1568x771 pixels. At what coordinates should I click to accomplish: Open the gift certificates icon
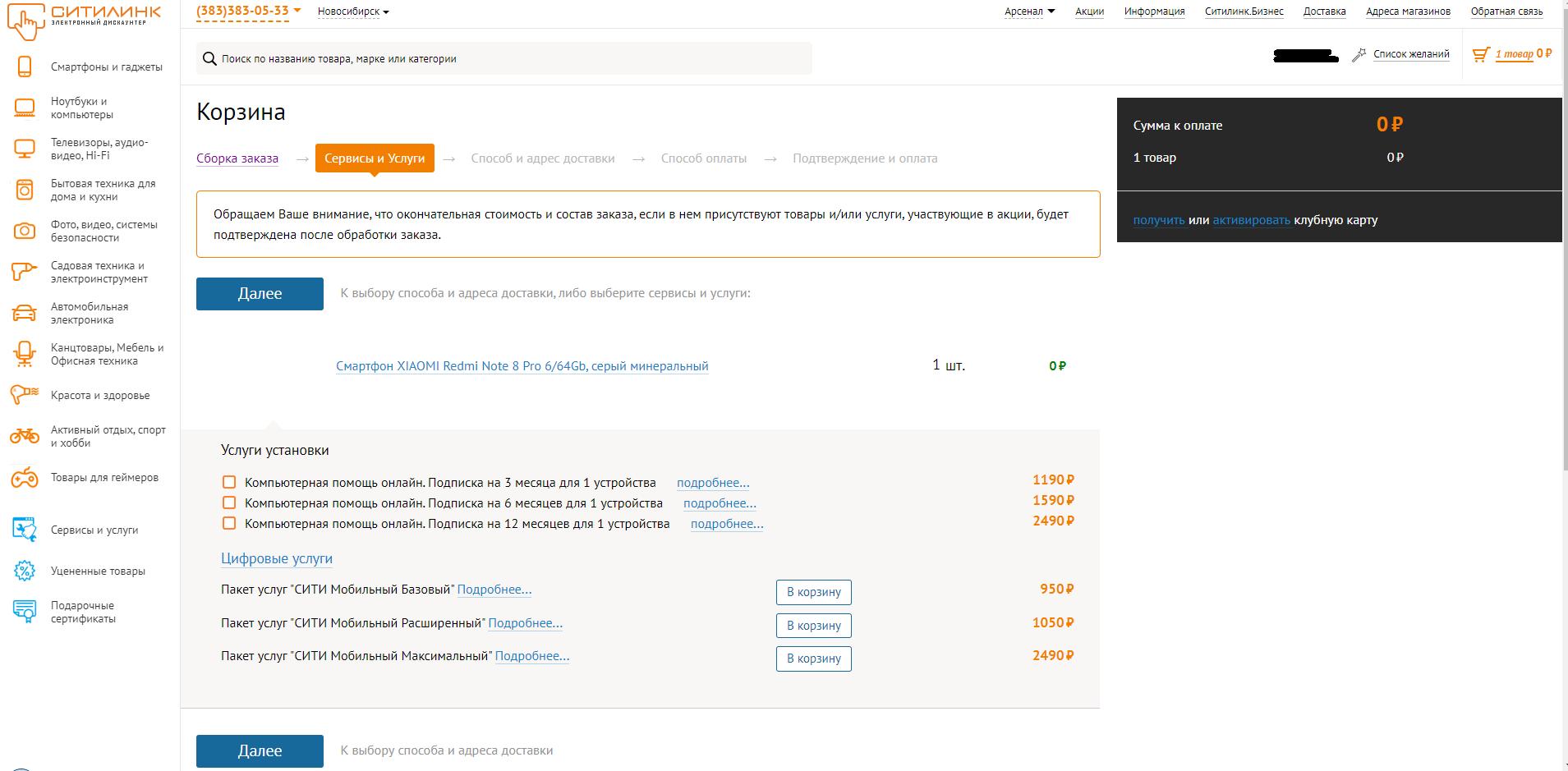[x=25, y=612]
